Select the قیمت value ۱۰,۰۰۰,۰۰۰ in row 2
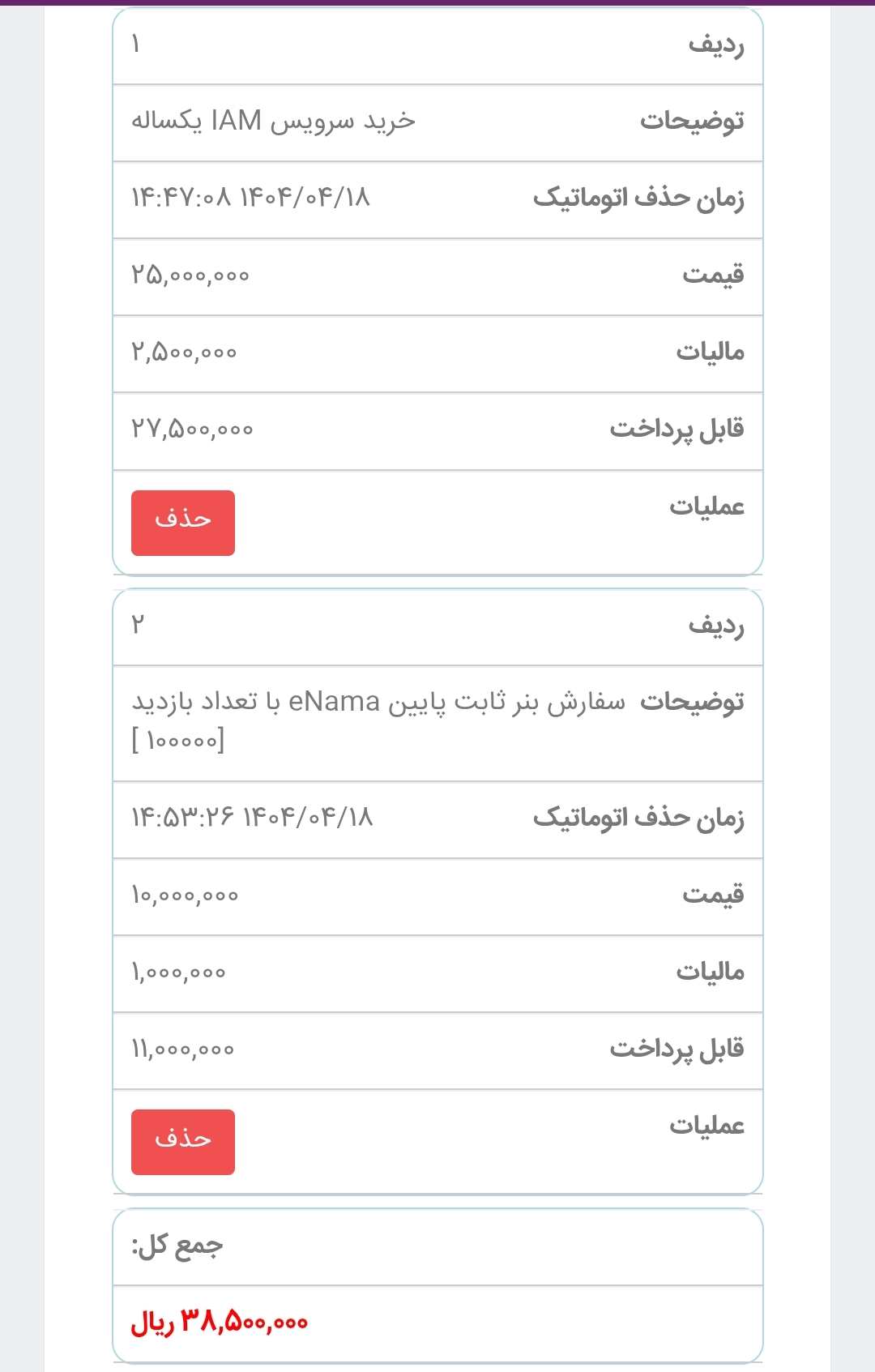Image resolution: width=875 pixels, height=1372 pixels. pos(184,895)
